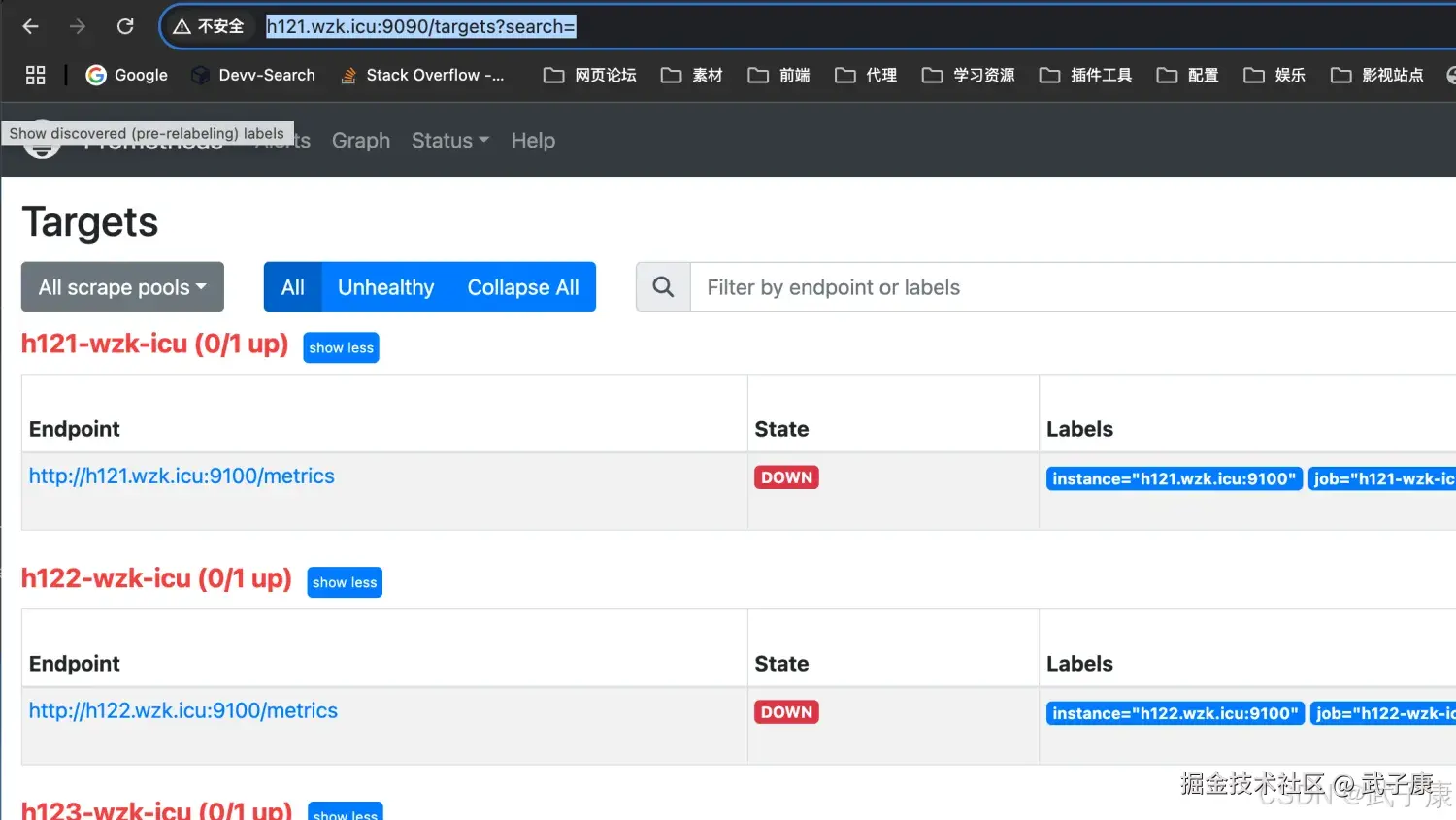Click the instance="h121.wzk.icu:9100" label

[x=1174, y=478]
